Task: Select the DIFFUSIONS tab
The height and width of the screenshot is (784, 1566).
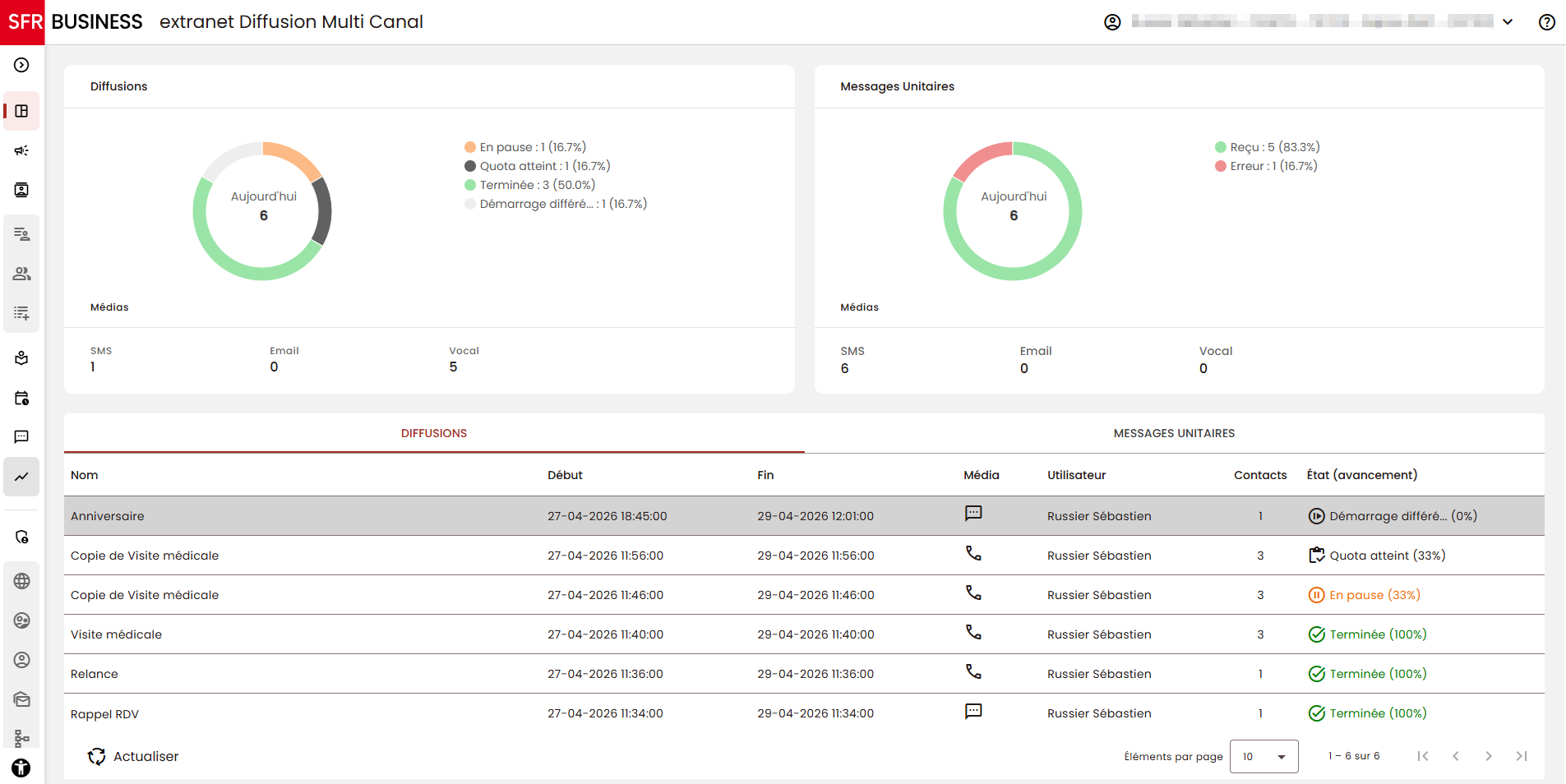Action: coord(434,433)
